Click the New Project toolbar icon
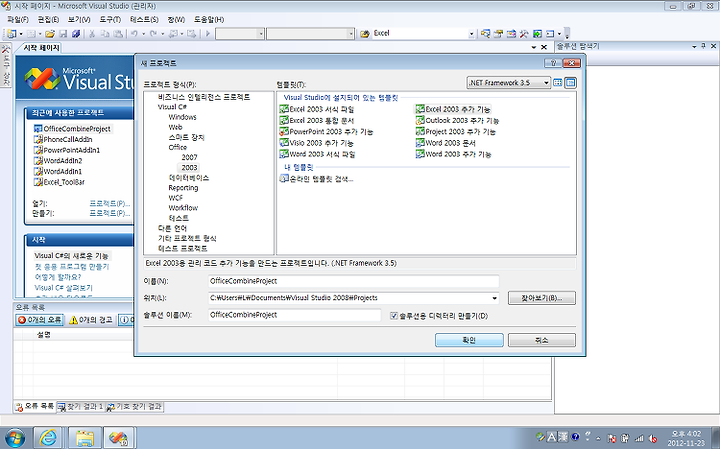720x449 pixels. tap(11, 34)
